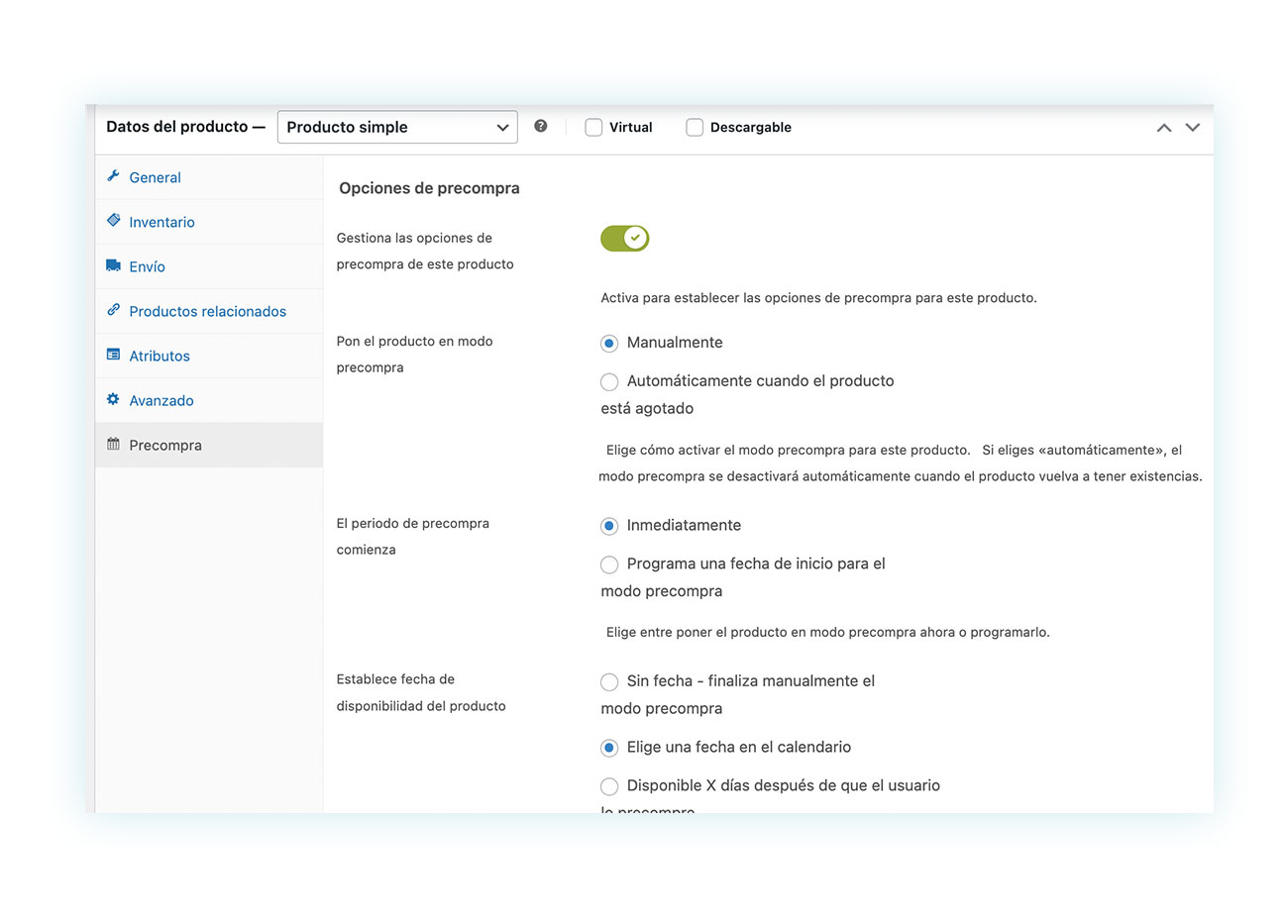Enable the Descargable checkbox
This screenshot has height=924, width=1288.
tap(695, 127)
